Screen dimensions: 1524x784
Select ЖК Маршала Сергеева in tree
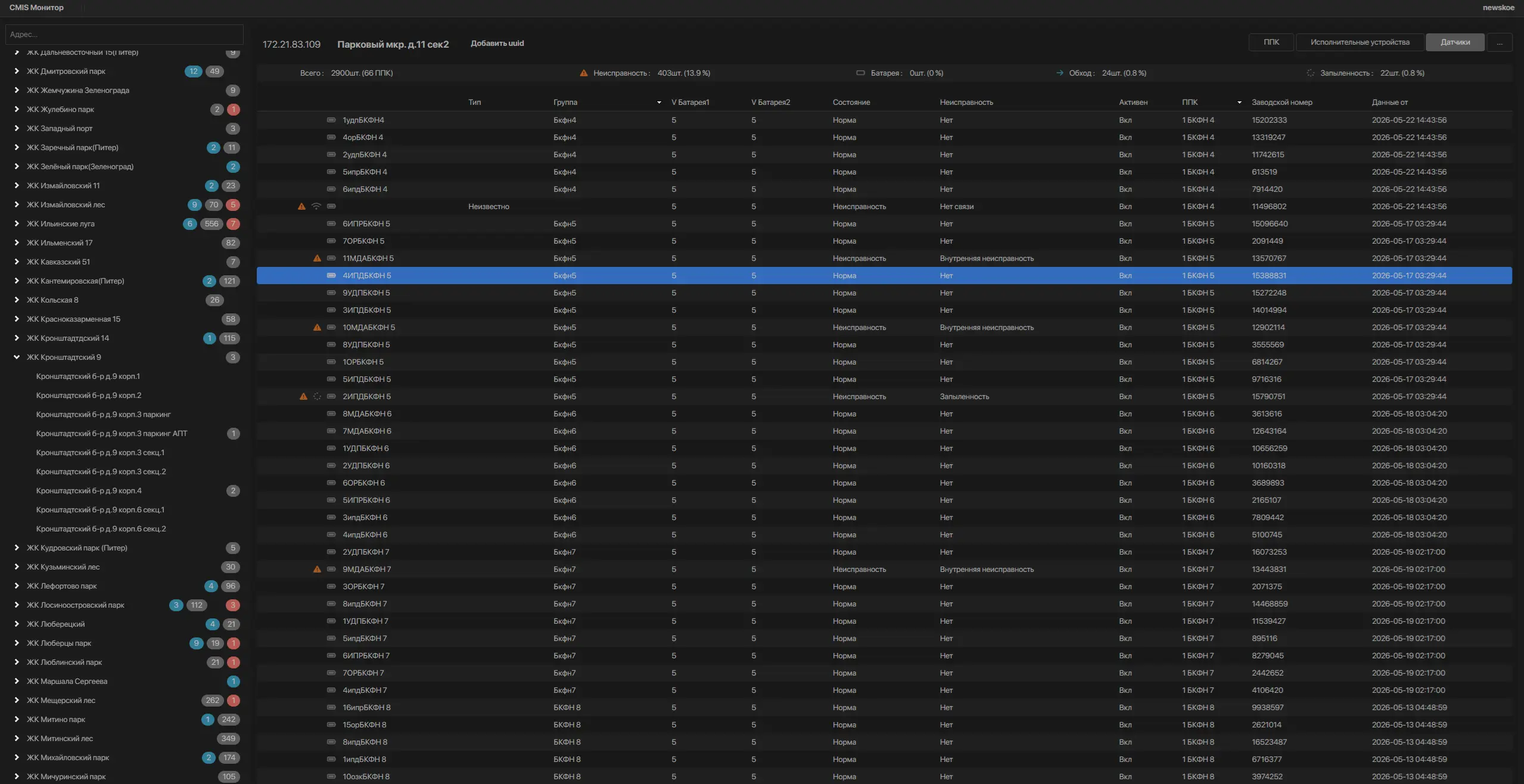click(x=67, y=682)
